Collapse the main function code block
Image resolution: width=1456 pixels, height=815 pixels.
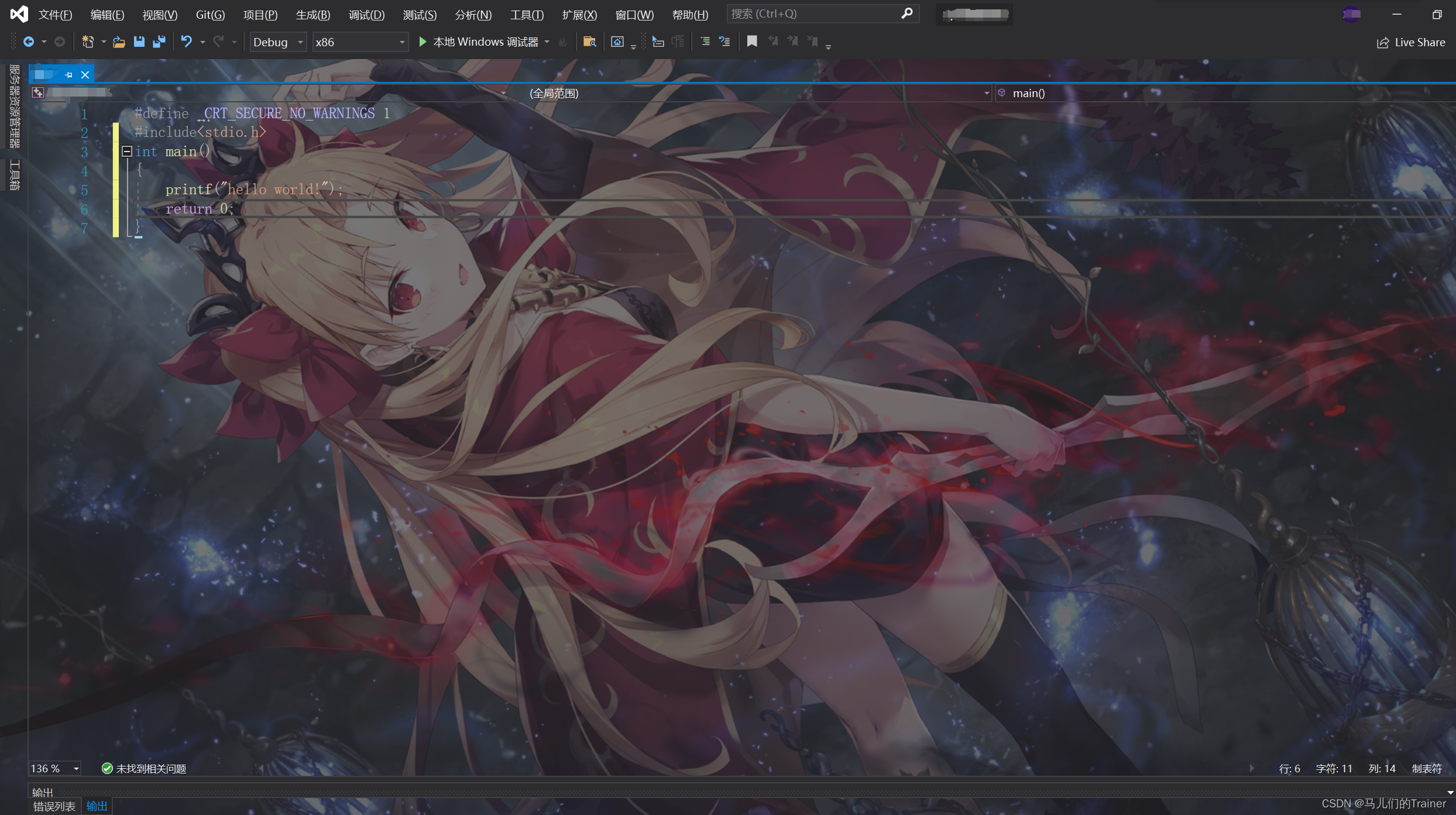coord(126,152)
